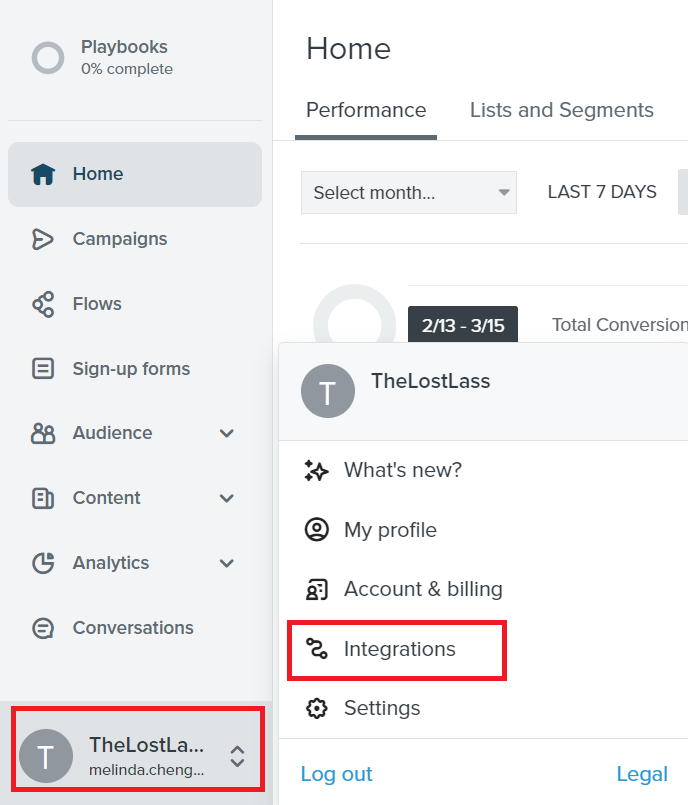The image size is (688, 805).
Task: Open What's new? sparkle icon
Action: pos(316,470)
